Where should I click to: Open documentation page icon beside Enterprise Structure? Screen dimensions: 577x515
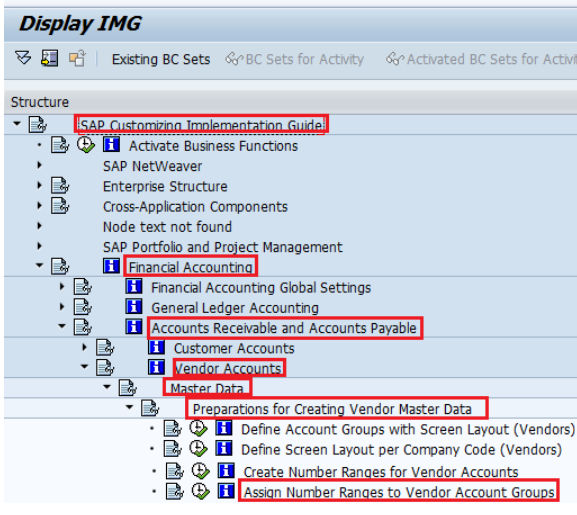60,186
